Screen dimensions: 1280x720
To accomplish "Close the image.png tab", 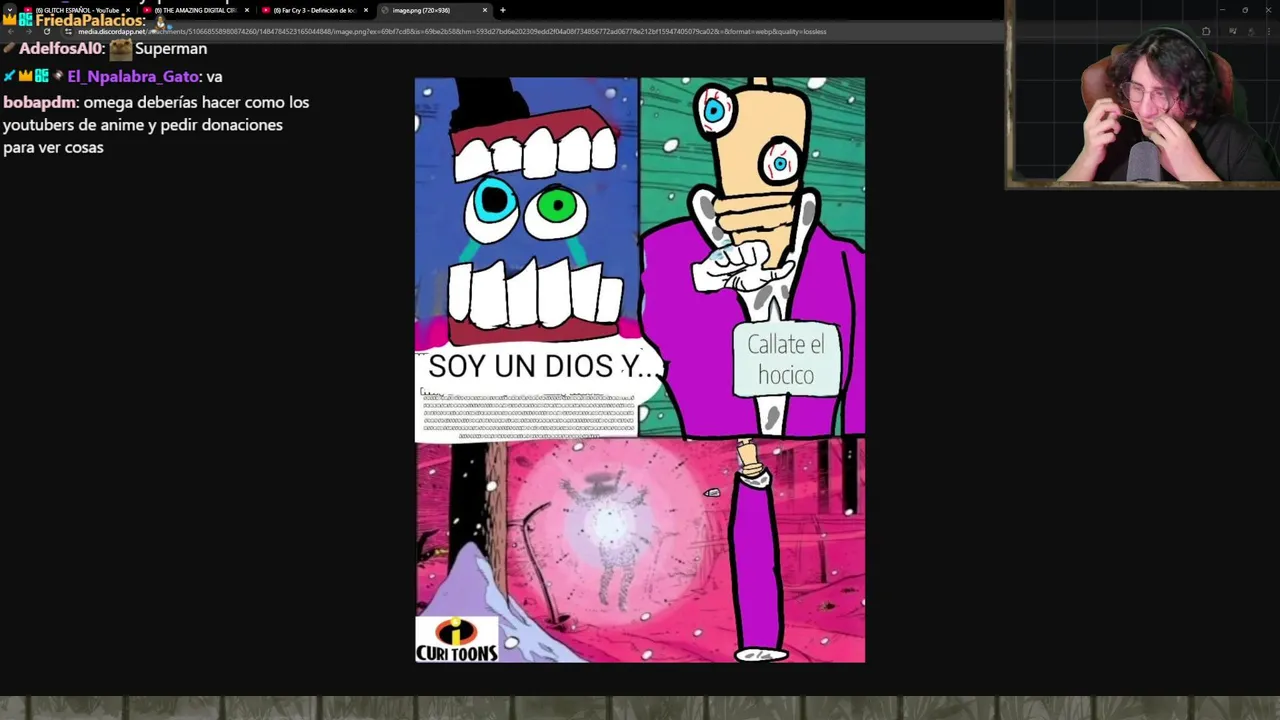I will pos(485,10).
